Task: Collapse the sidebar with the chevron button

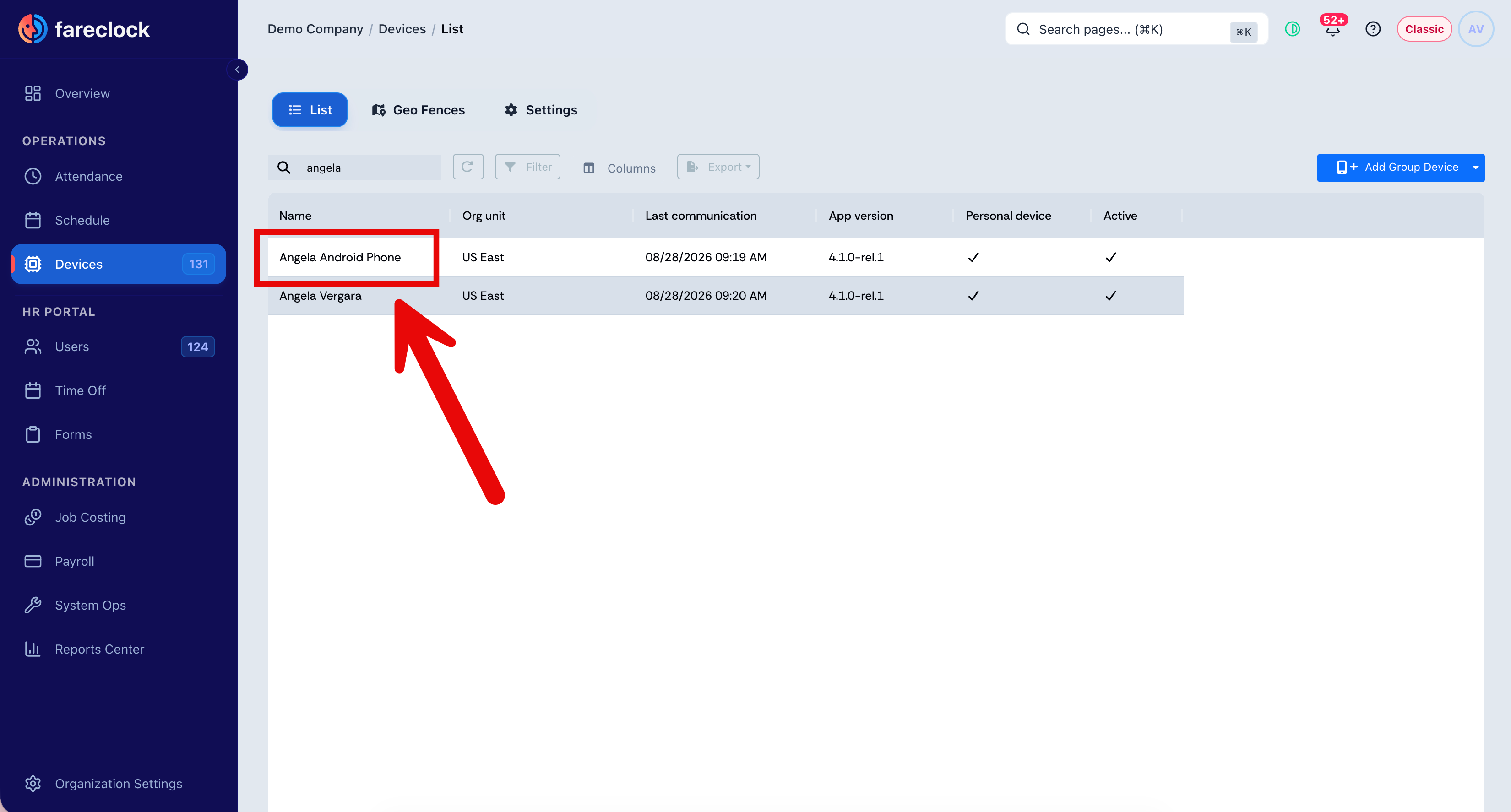Action: pos(237,70)
